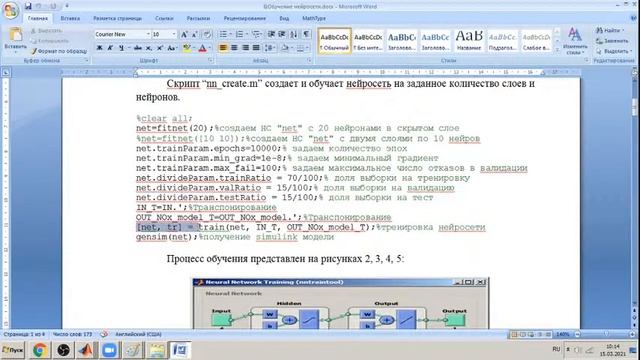This screenshot has height=360, width=640.
Task: Align text left
Action: (x=223, y=48)
